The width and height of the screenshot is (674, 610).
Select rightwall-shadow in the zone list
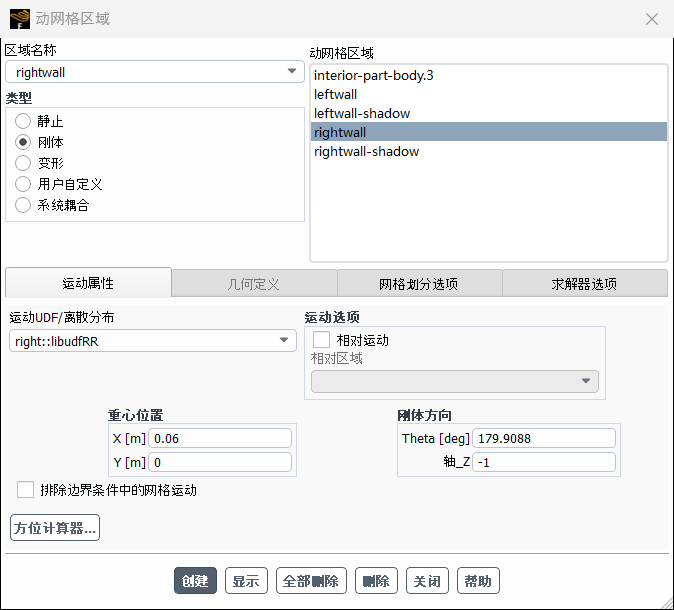489,151
